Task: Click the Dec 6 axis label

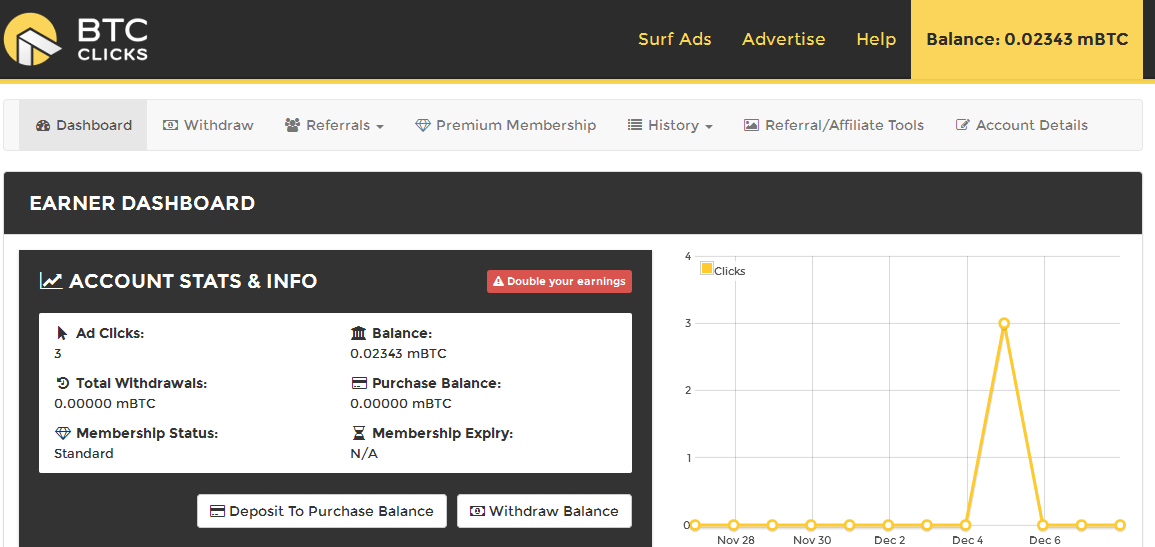Action: 1045,540
